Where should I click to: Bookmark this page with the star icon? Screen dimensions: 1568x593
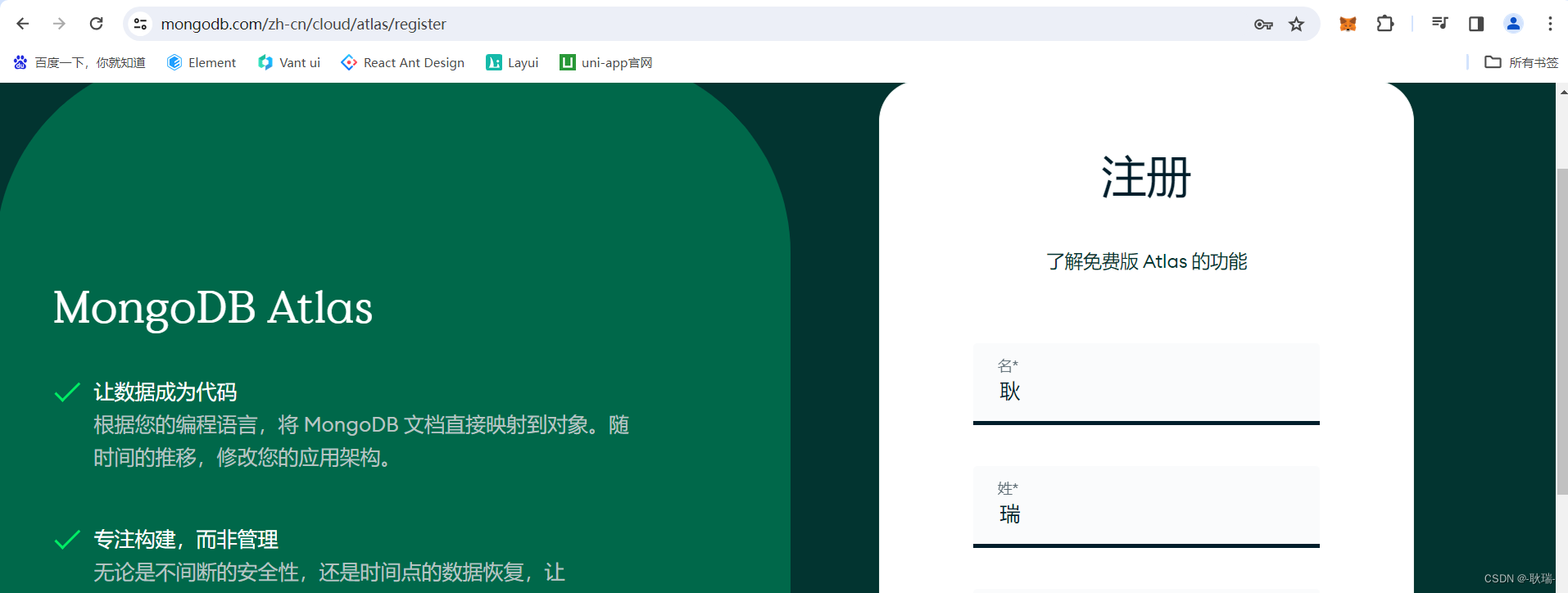1296,25
